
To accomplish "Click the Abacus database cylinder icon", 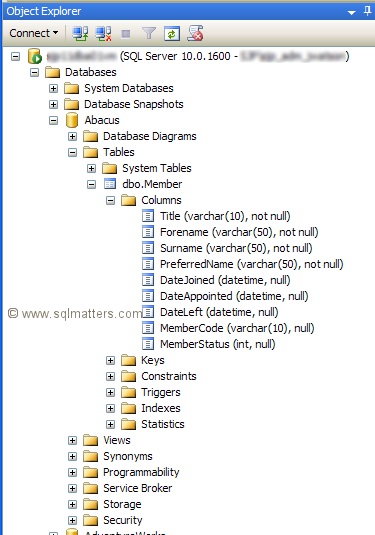I will pyautogui.click(x=72, y=120).
